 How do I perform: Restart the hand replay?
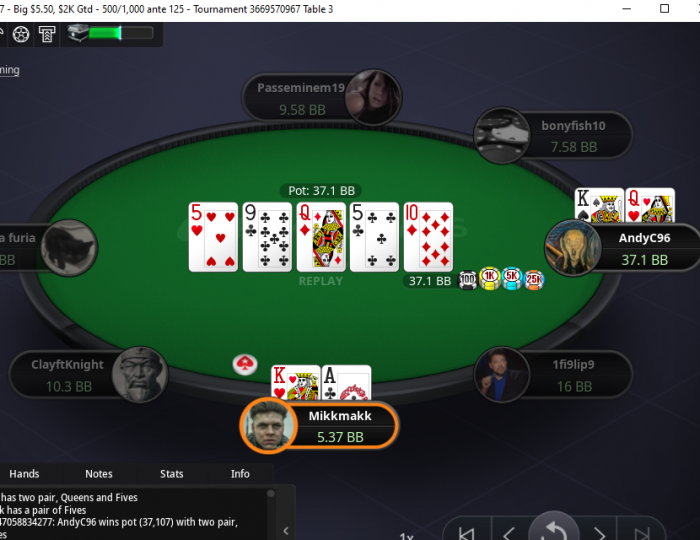[x=554, y=529]
